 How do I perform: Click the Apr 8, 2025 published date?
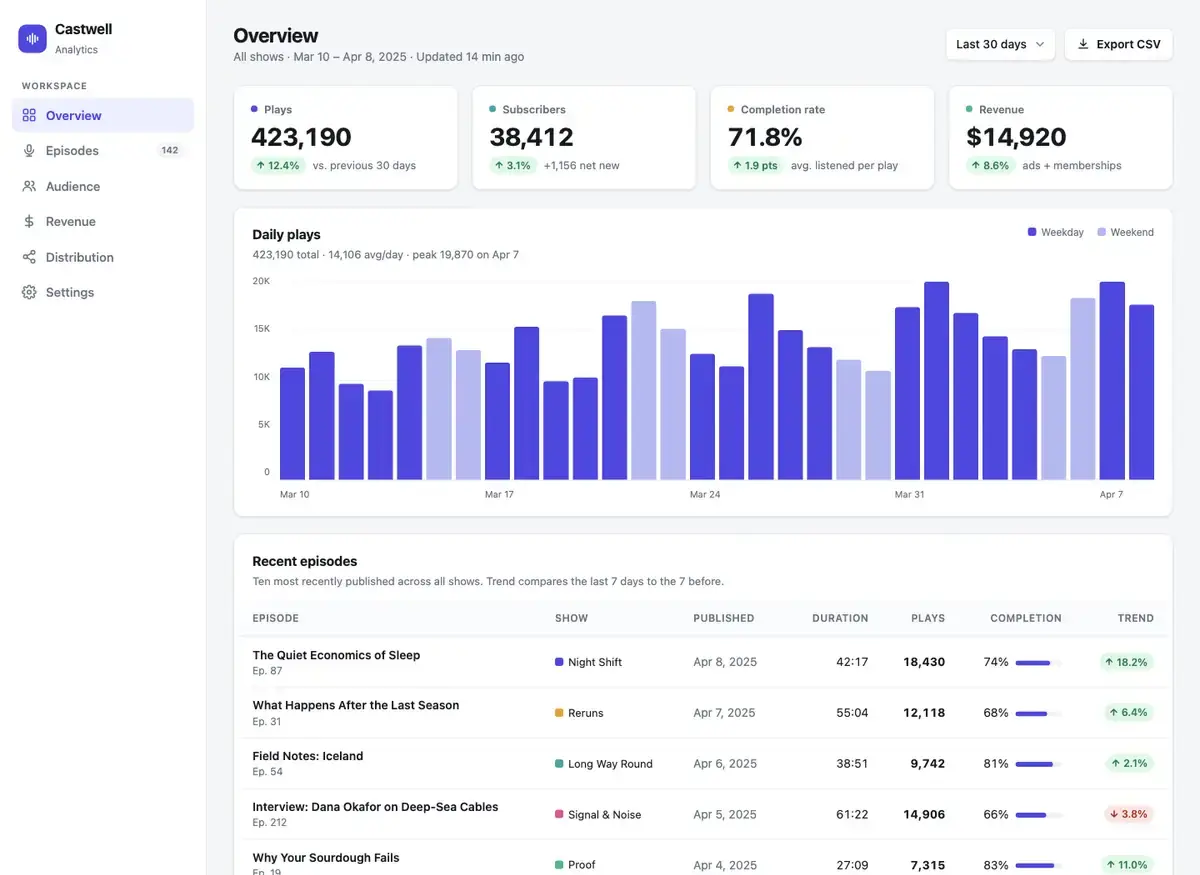pos(725,662)
